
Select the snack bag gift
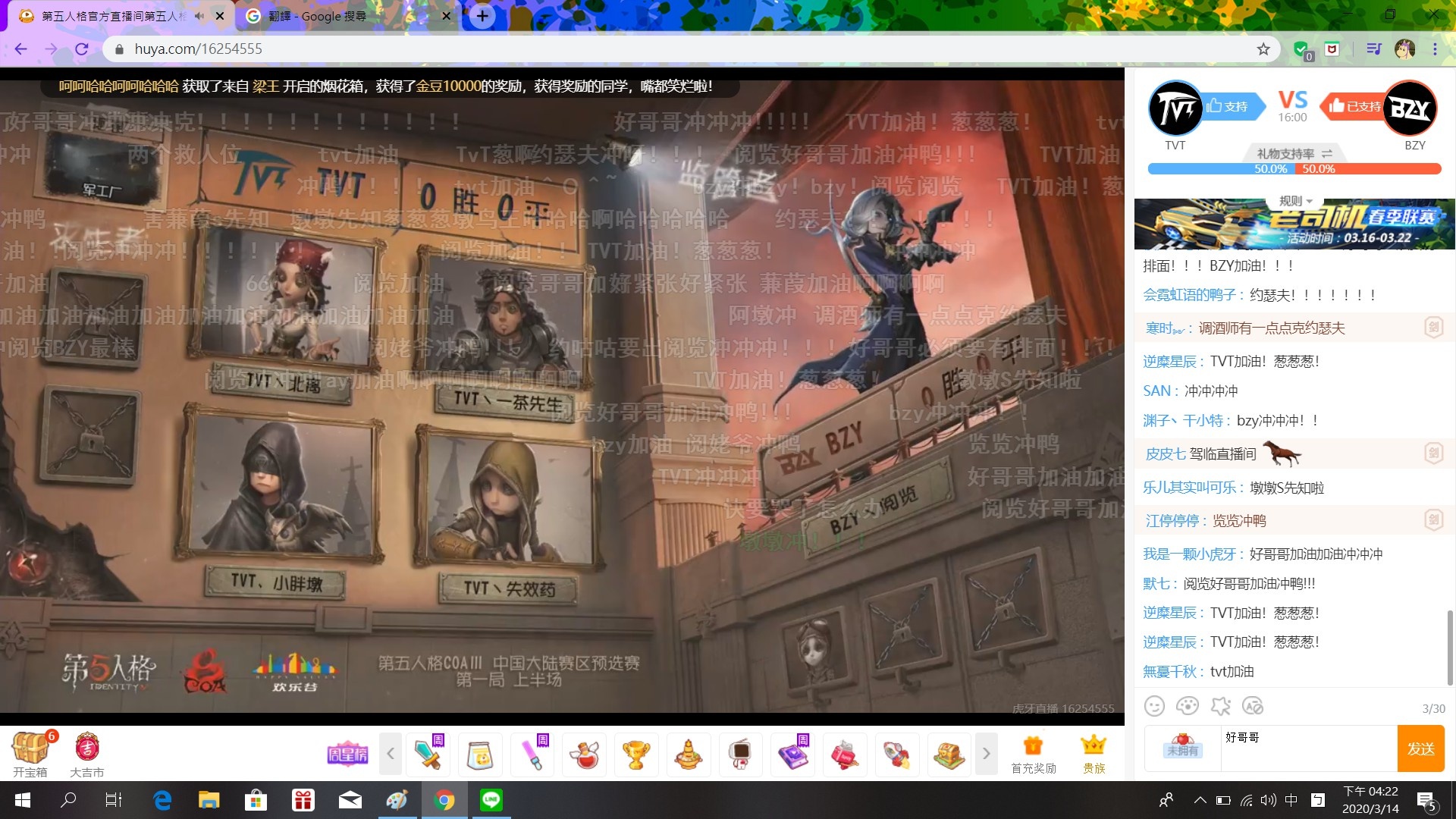pyautogui.click(x=480, y=755)
